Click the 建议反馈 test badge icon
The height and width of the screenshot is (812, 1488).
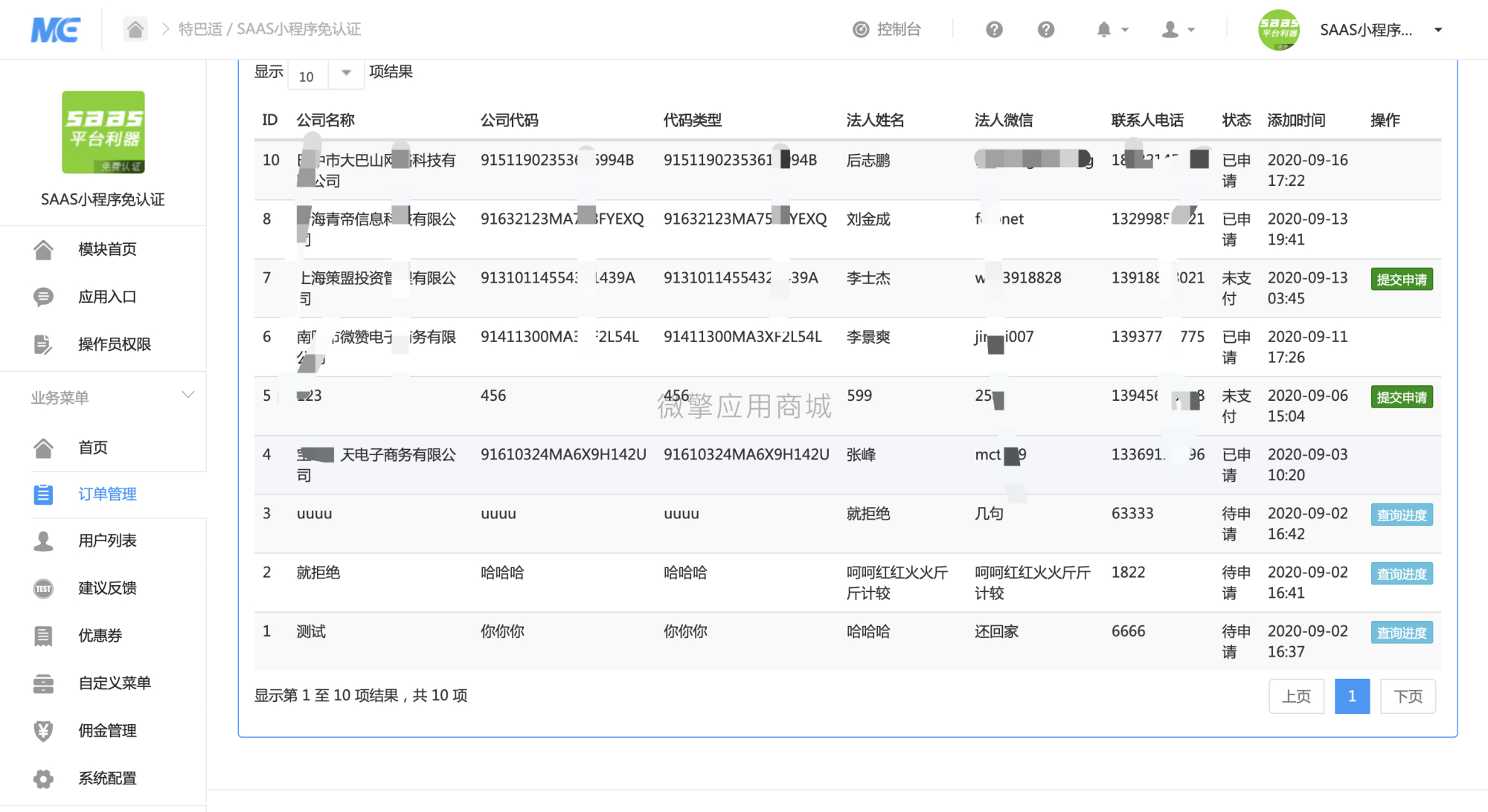click(43, 589)
